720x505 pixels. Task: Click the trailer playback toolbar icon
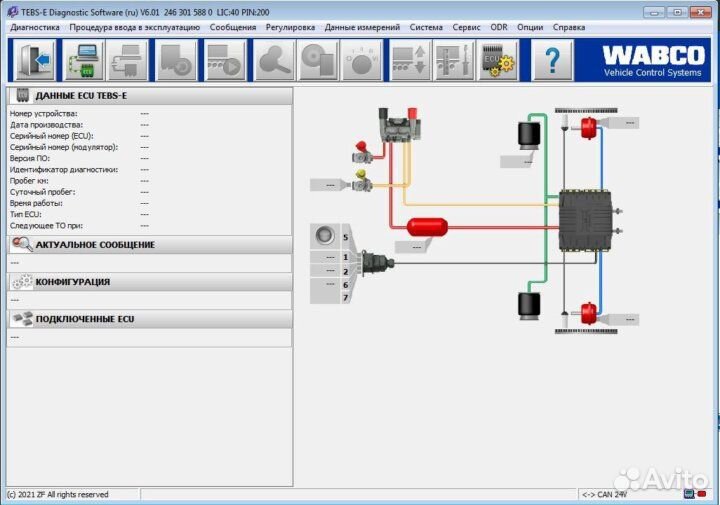coord(225,61)
